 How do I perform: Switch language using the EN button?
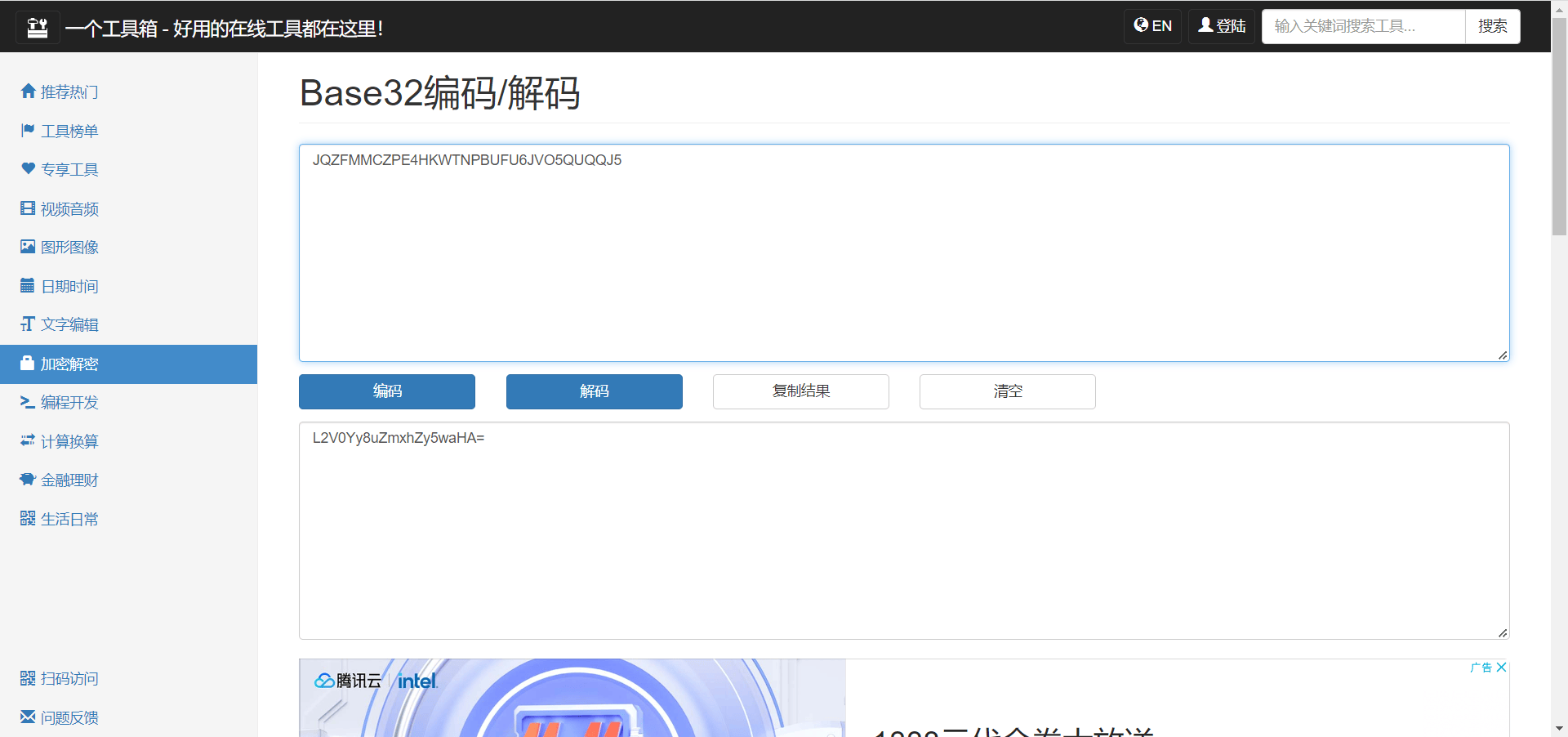click(x=1152, y=26)
